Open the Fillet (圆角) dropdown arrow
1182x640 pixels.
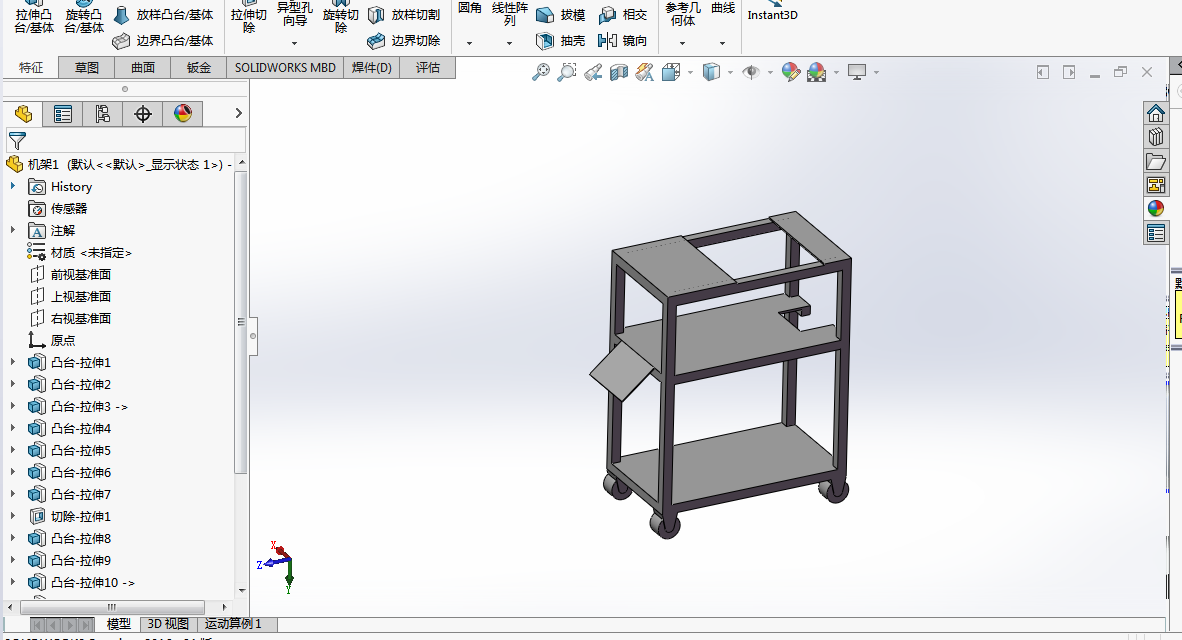coord(469,44)
